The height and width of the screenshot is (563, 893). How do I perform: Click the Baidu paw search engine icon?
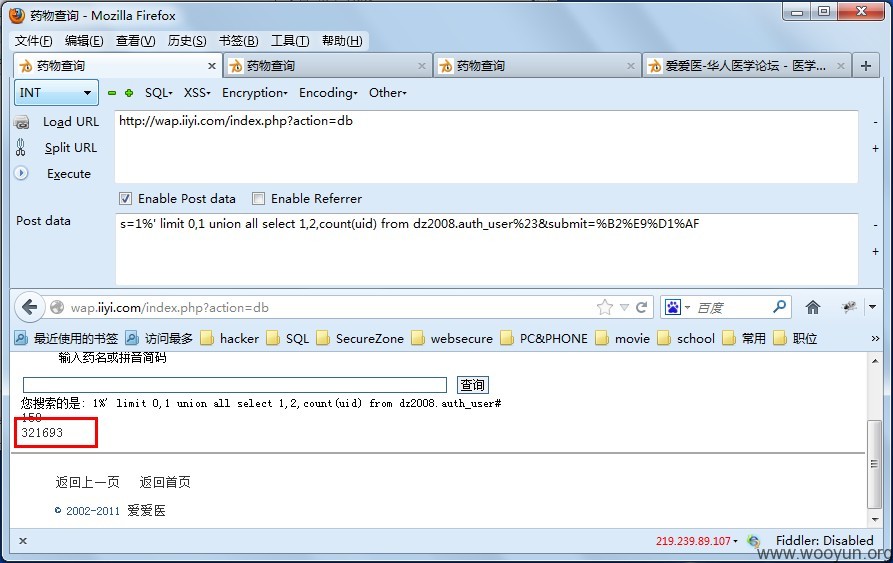coord(673,307)
